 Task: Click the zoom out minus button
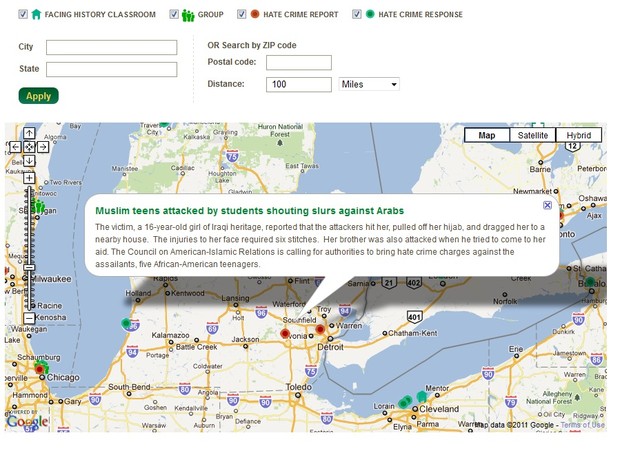29,318
